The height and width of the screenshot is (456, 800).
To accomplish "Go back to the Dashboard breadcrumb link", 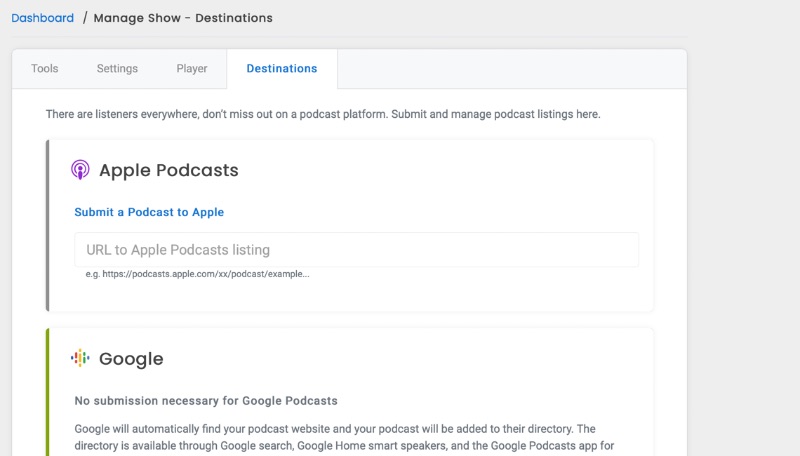I will (42, 18).
